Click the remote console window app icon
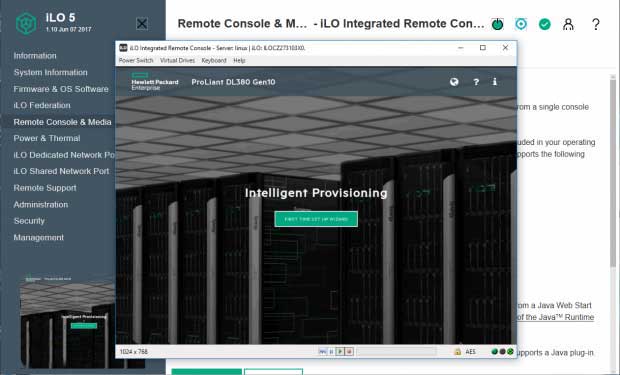The image size is (620, 375). point(123,48)
